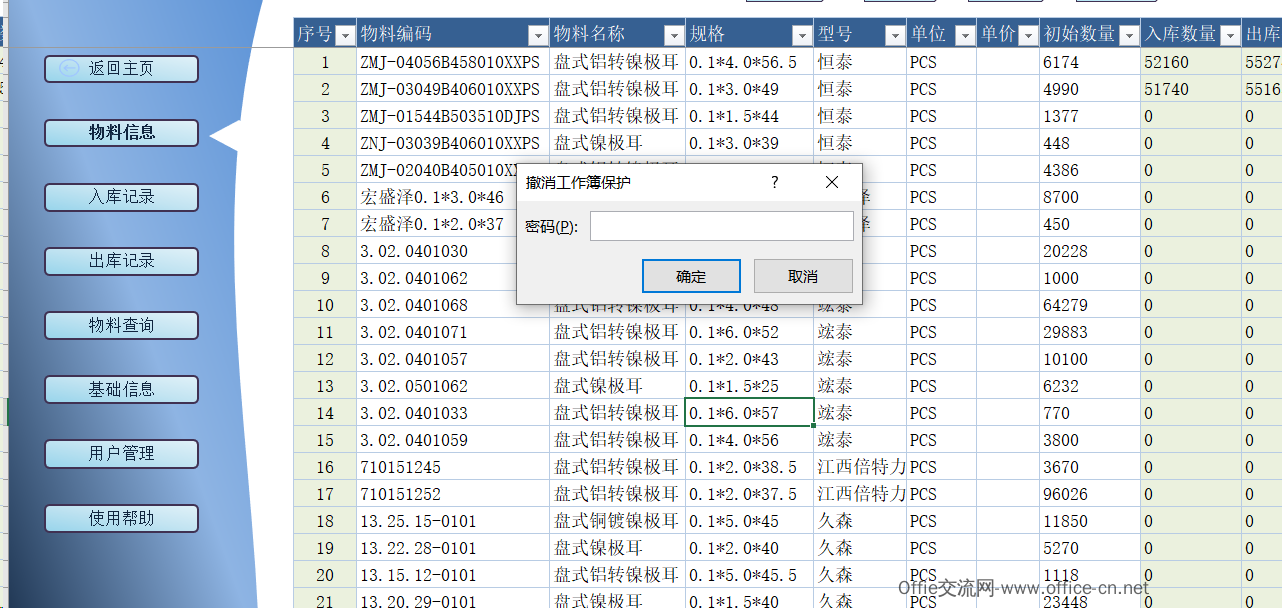
Task: Expand the 初始数量 column filter dropdown
Action: click(1128, 35)
